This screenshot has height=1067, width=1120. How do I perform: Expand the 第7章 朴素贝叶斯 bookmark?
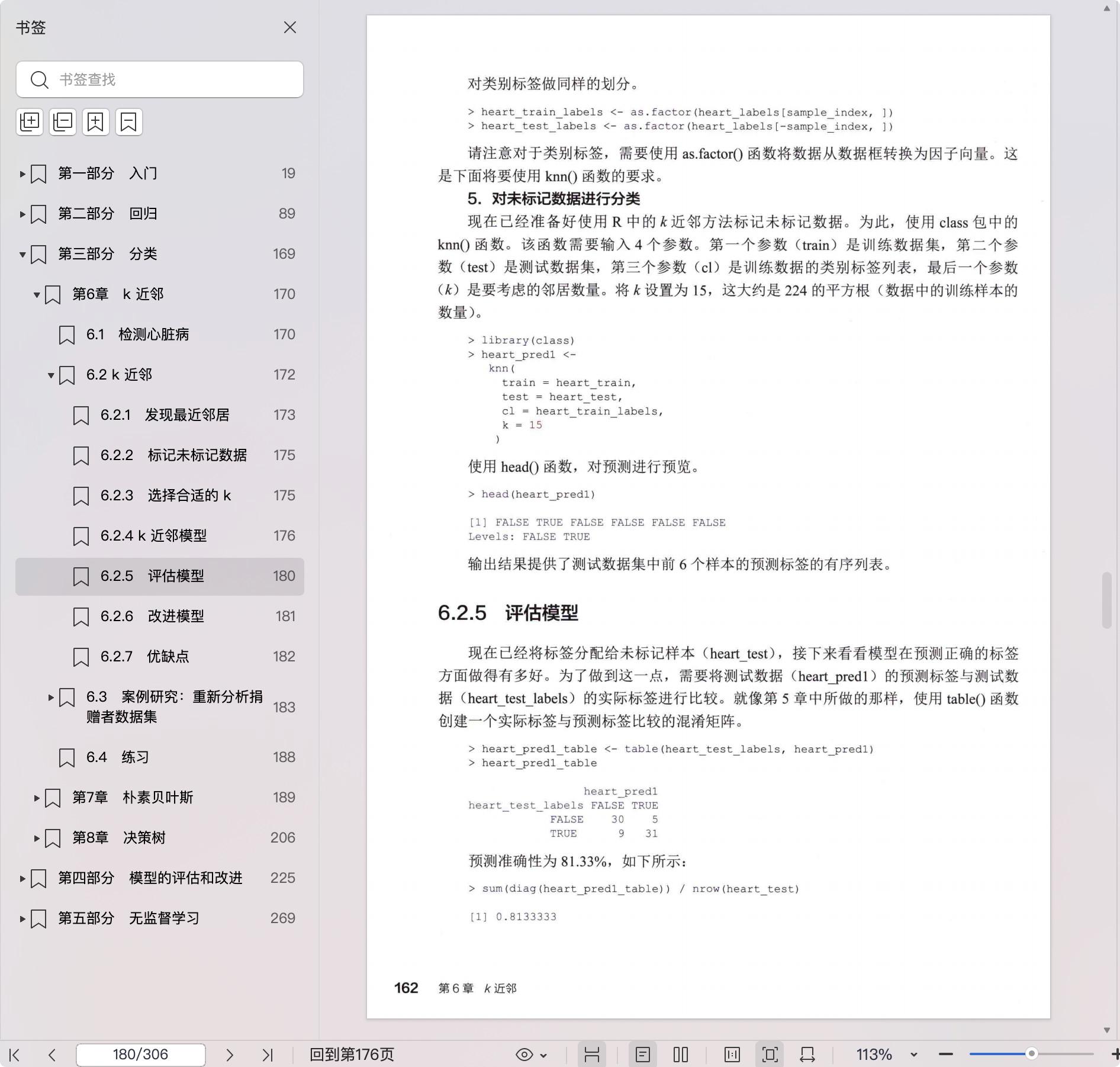[x=37, y=798]
